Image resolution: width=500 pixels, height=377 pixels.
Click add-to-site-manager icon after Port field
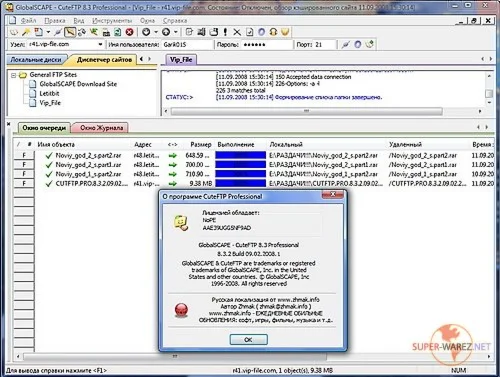pyautogui.click(x=370, y=44)
